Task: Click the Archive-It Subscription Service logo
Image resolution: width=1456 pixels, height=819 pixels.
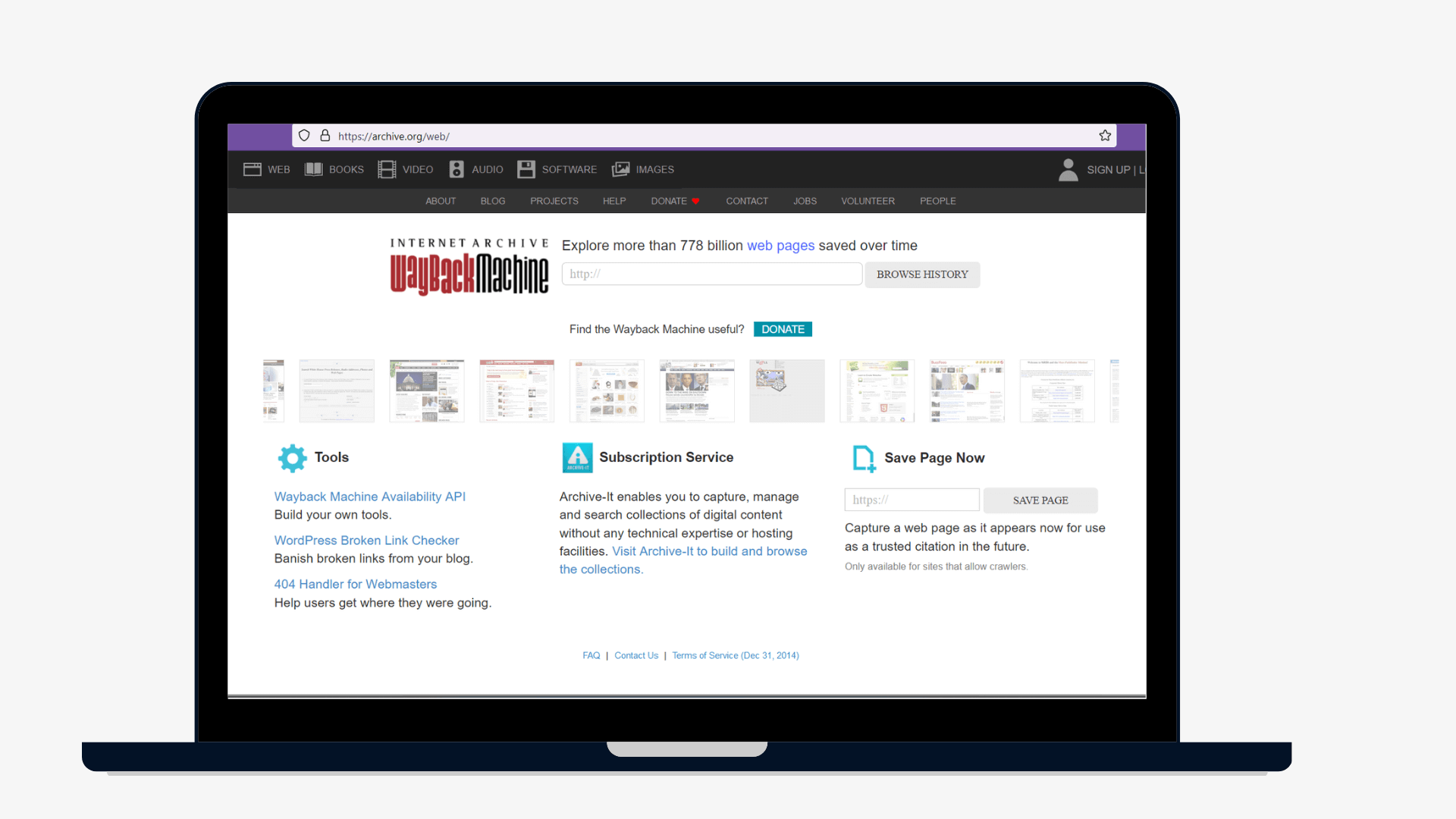Action: [x=577, y=457]
